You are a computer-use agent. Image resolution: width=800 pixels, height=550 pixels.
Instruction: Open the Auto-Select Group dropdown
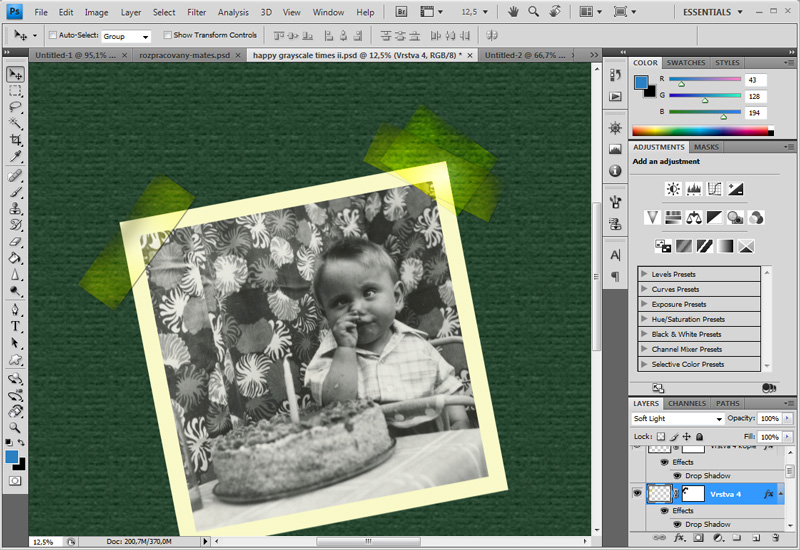click(126, 35)
